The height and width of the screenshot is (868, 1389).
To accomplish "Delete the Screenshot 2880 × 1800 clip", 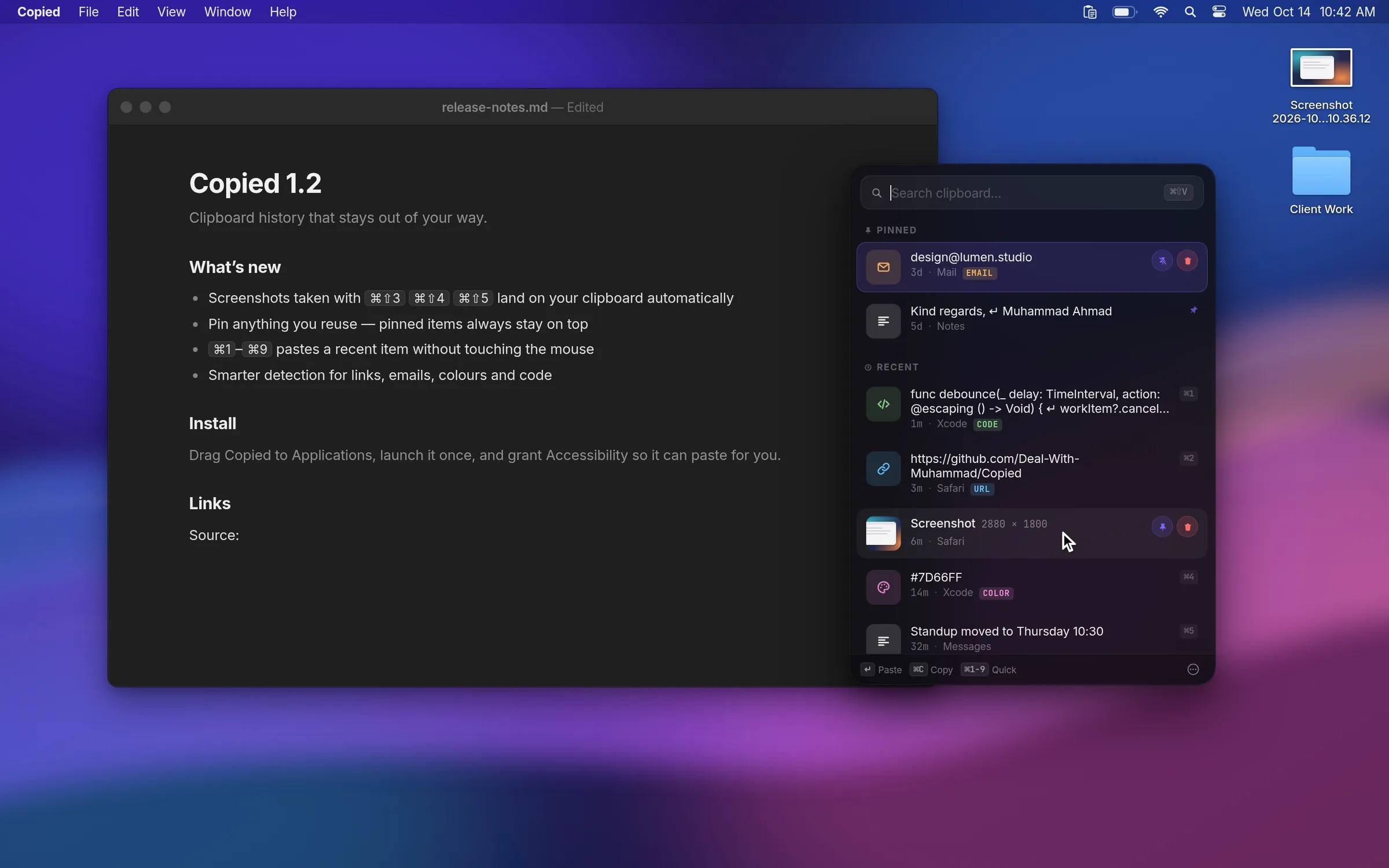I will (x=1188, y=527).
